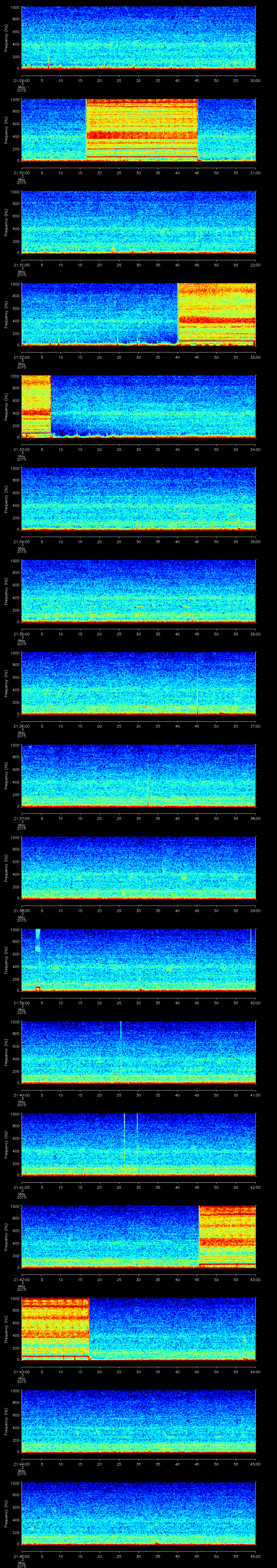Select the broadband noise burst in the 21:30:00 spectrogram

[142, 130]
